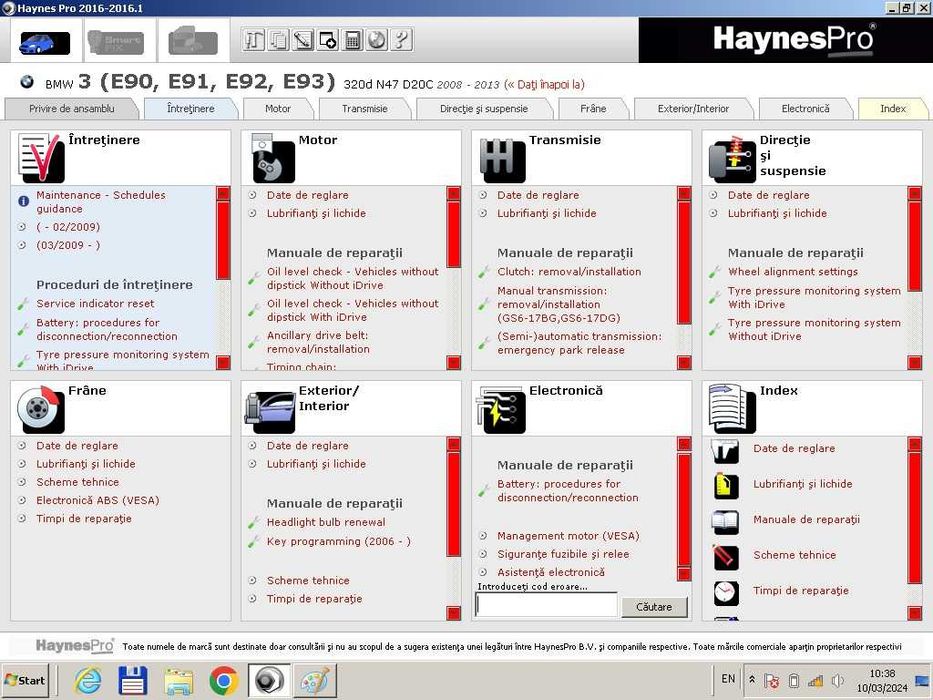Open Clutch: removal/installation manual

point(569,271)
